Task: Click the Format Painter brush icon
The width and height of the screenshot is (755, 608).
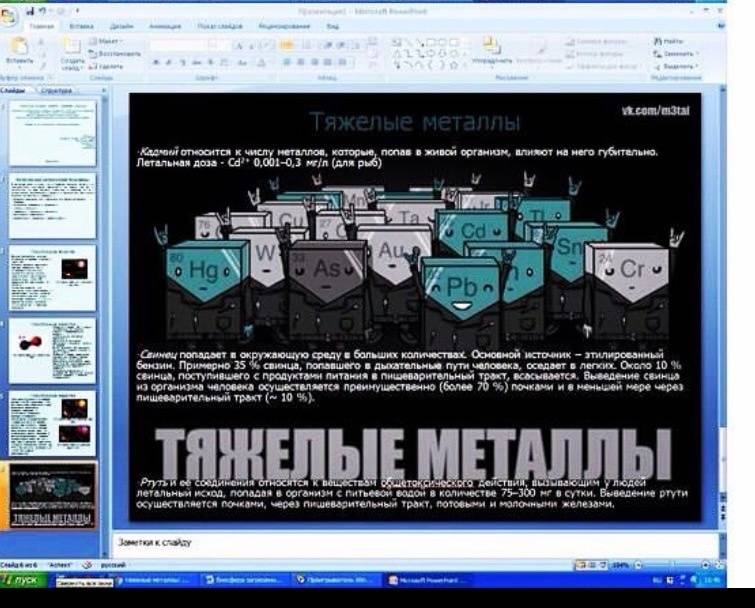Action: pyautogui.click(x=41, y=66)
